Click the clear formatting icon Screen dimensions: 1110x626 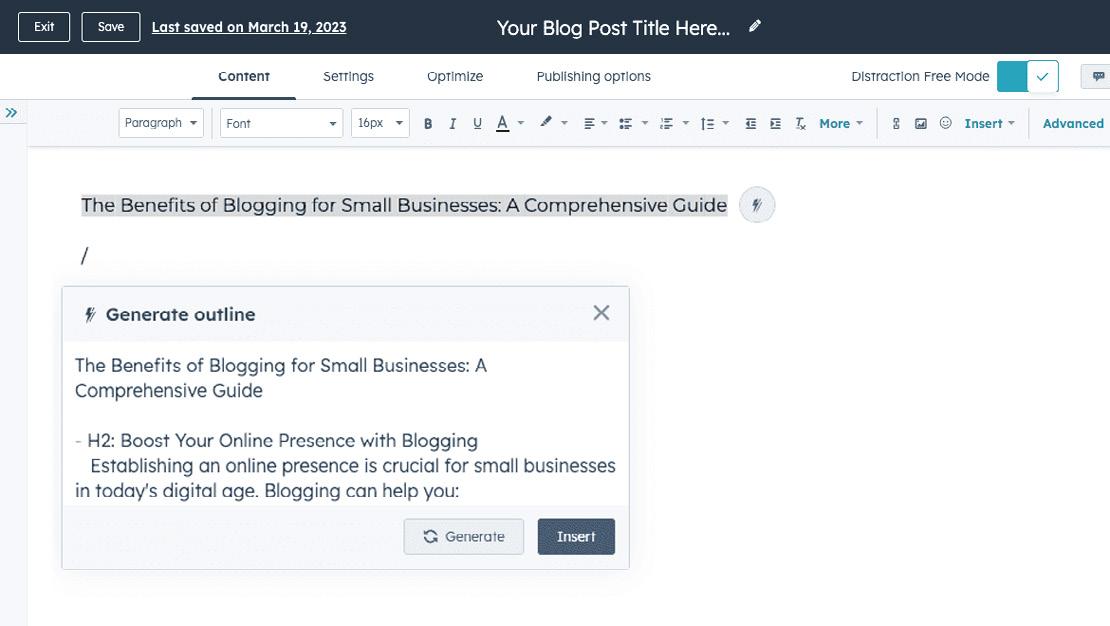[800, 124]
